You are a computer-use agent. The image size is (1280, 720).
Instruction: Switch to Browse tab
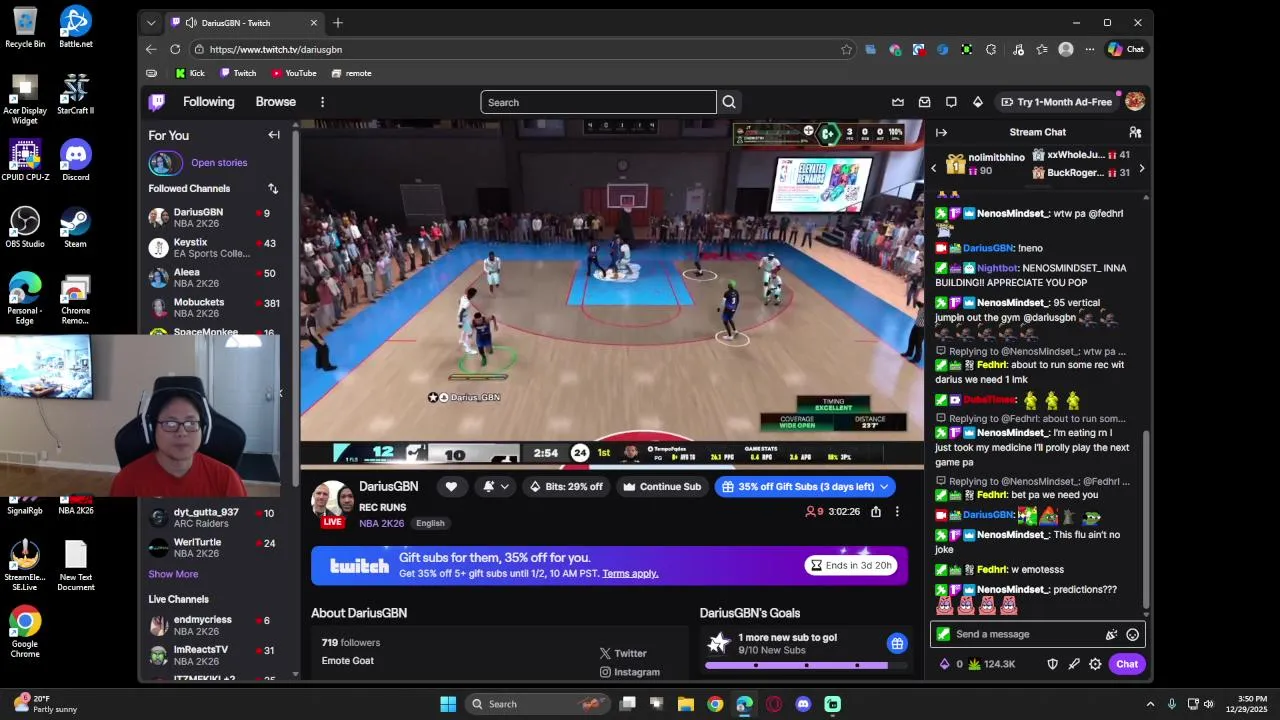click(x=275, y=102)
